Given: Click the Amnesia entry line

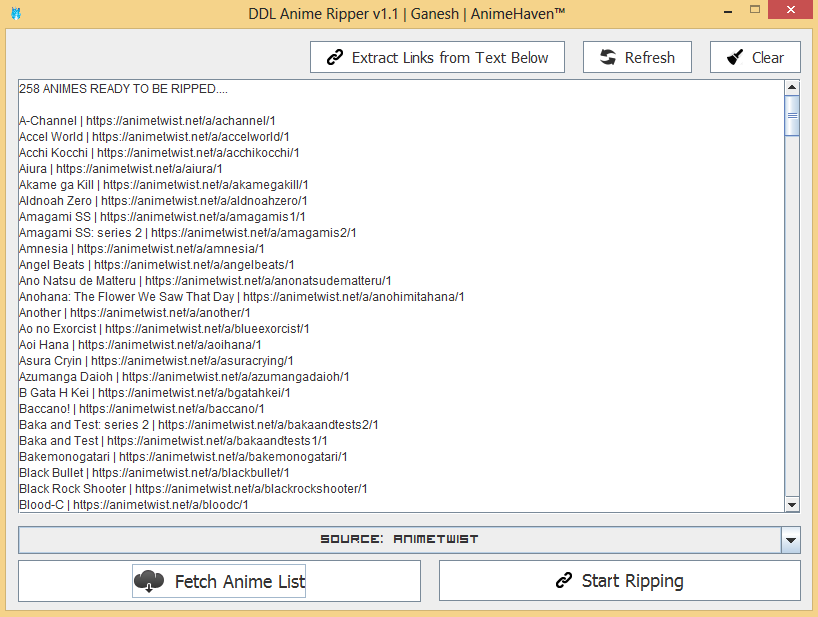Looking at the screenshot, I should [142, 249].
